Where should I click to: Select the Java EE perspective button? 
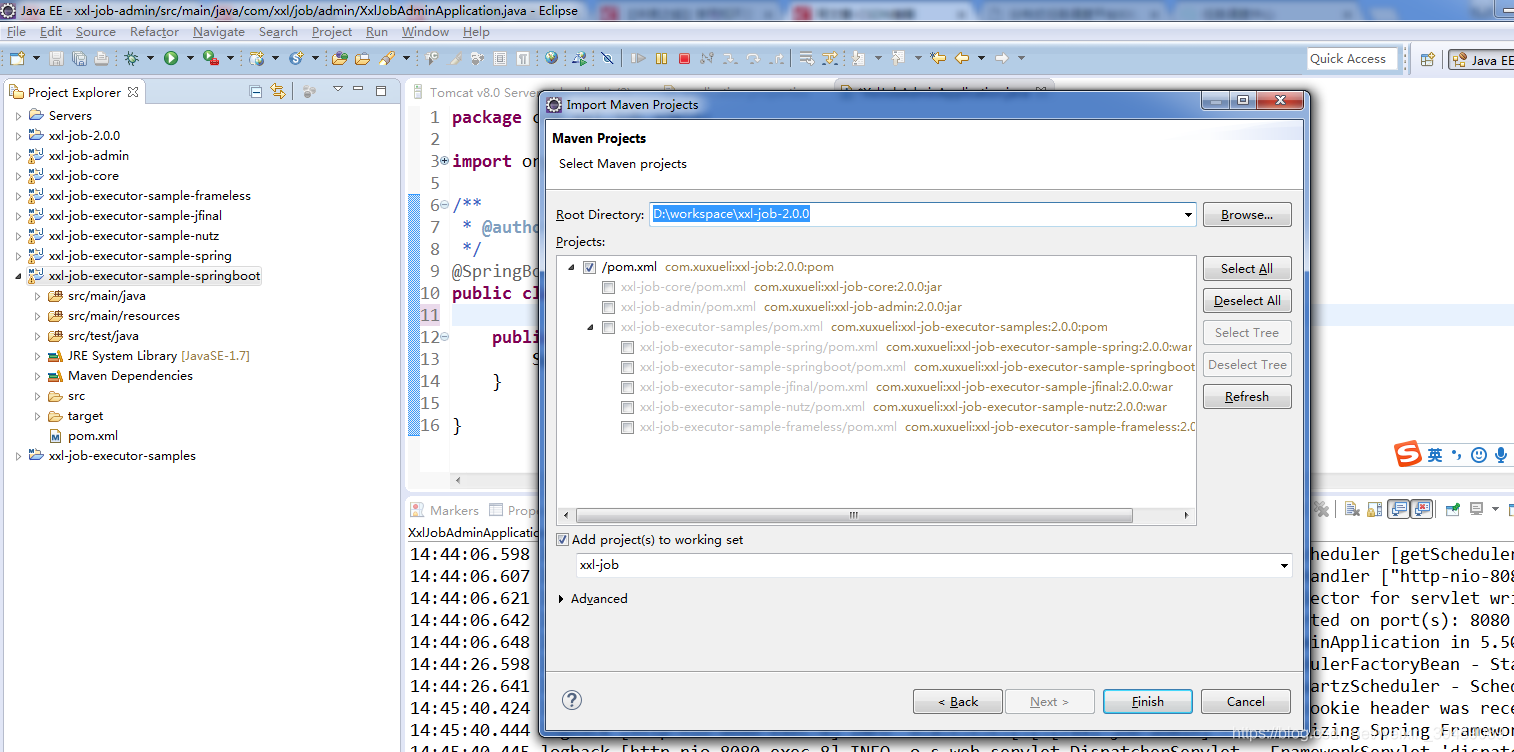coord(1482,60)
